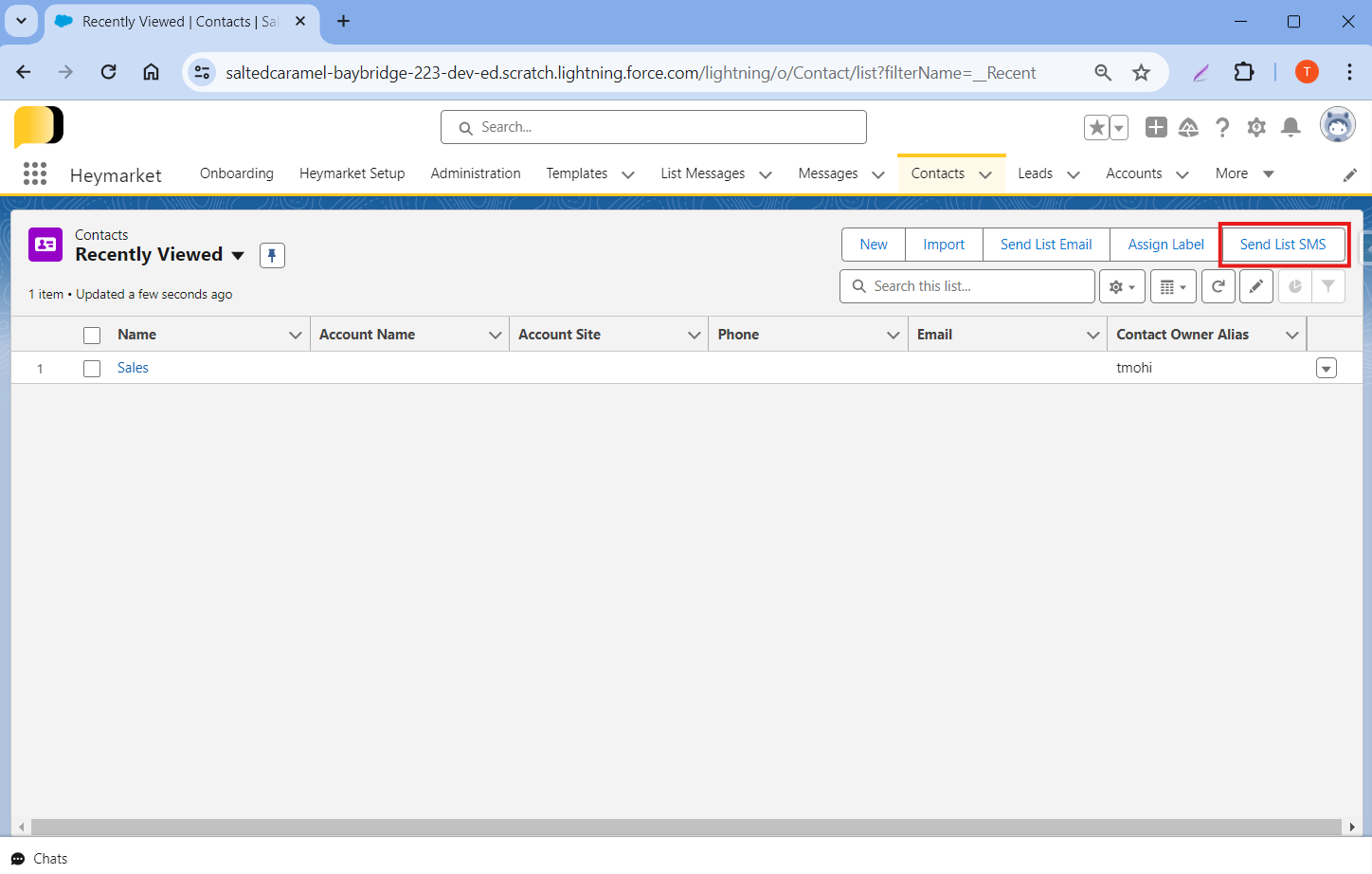Open the Recently Viewed list view picker
The image size is (1372, 874).
(x=238, y=255)
